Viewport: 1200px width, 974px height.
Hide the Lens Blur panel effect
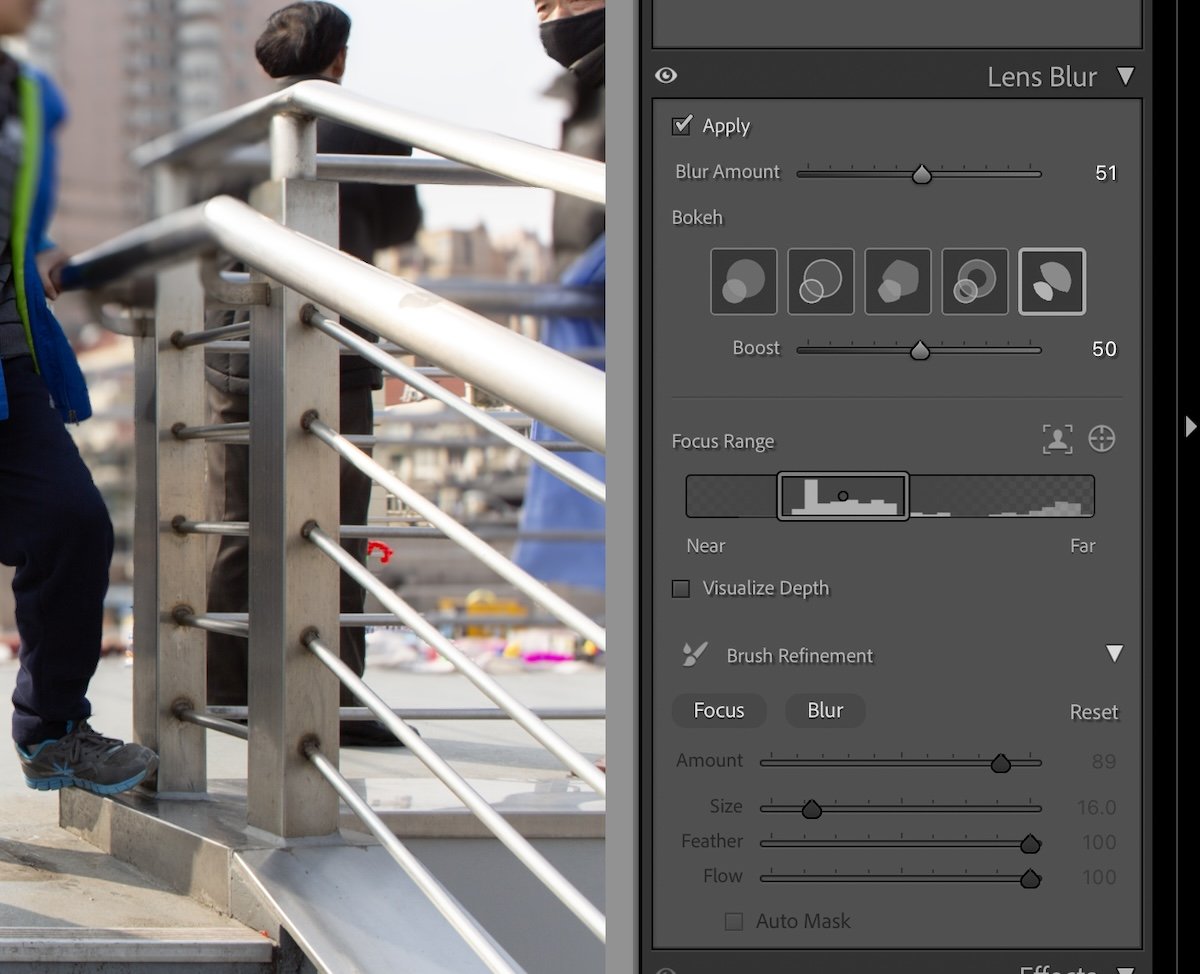tap(666, 75)
